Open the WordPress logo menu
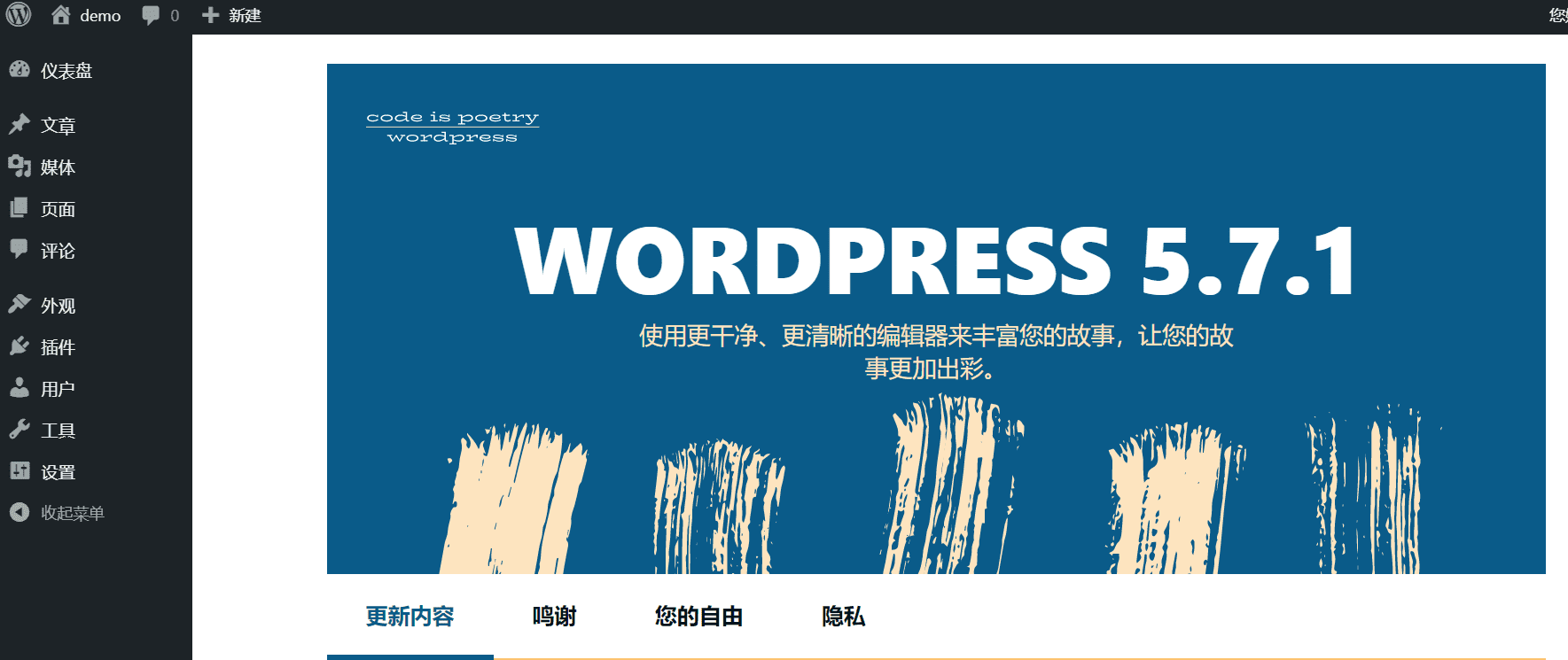The height and width of the screenshot is (660, 1568). pos(19,15)
